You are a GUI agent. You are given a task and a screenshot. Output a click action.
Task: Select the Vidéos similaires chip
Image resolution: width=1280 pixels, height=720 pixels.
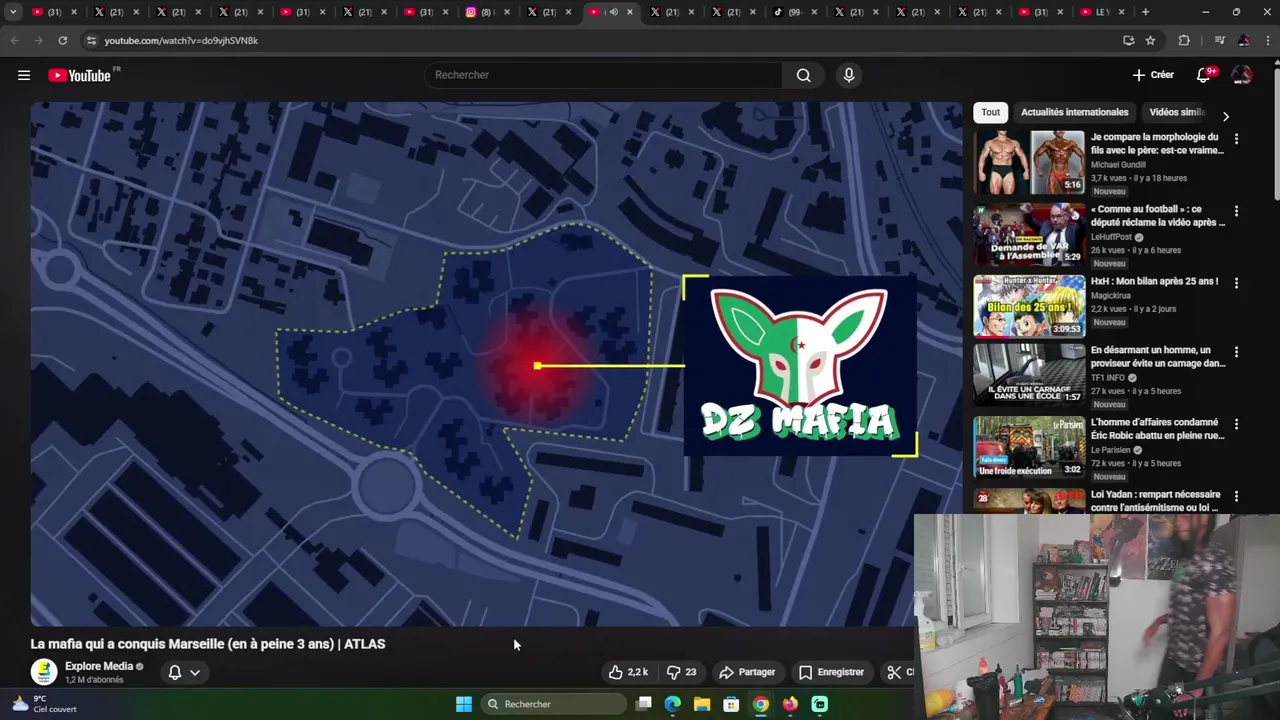[x=1178, y=112]
